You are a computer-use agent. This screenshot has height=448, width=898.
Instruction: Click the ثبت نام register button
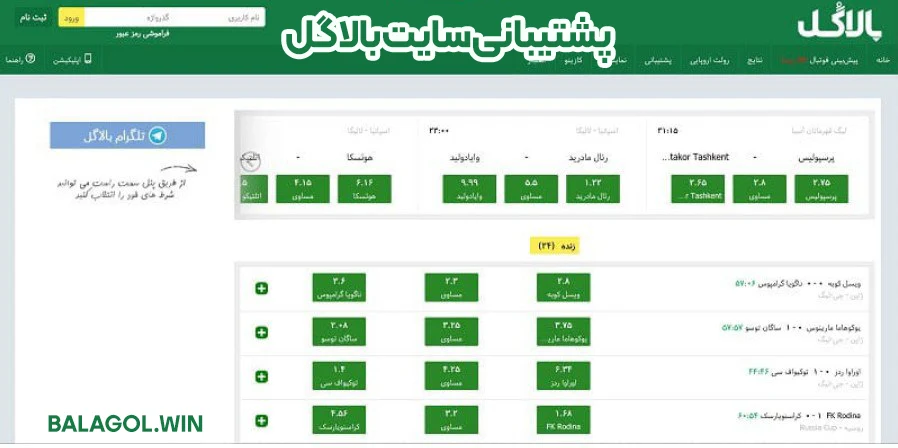33,18
